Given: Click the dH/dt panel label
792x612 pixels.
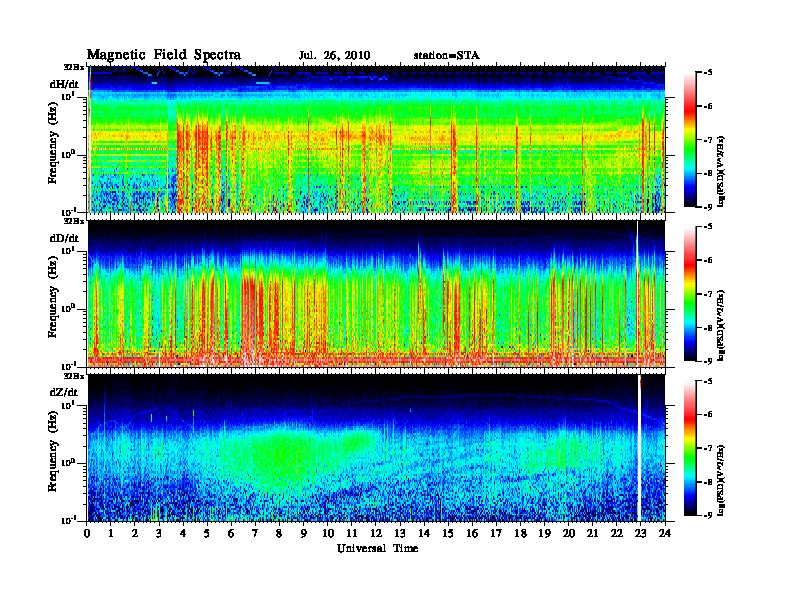Looking at the screenshot, I should coord(64,84).
